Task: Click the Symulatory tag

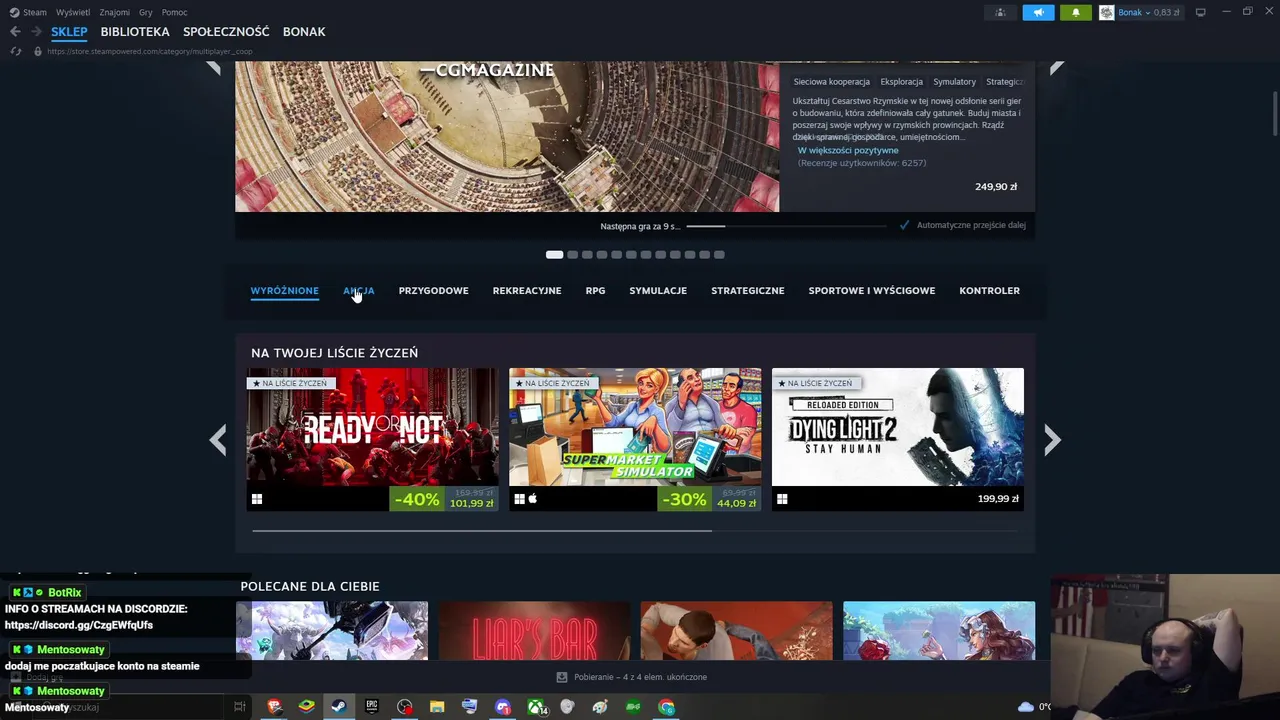Action: coord(954,82)
